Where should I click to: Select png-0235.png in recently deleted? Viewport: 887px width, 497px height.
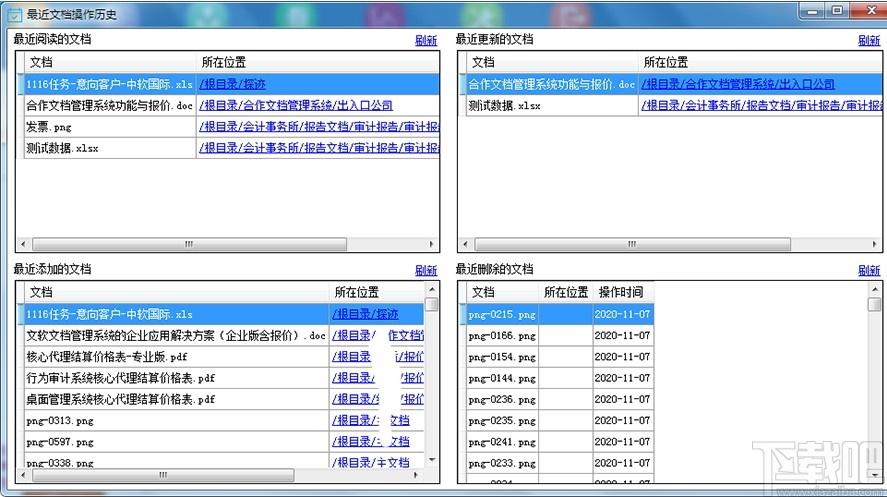click(502, 421)
